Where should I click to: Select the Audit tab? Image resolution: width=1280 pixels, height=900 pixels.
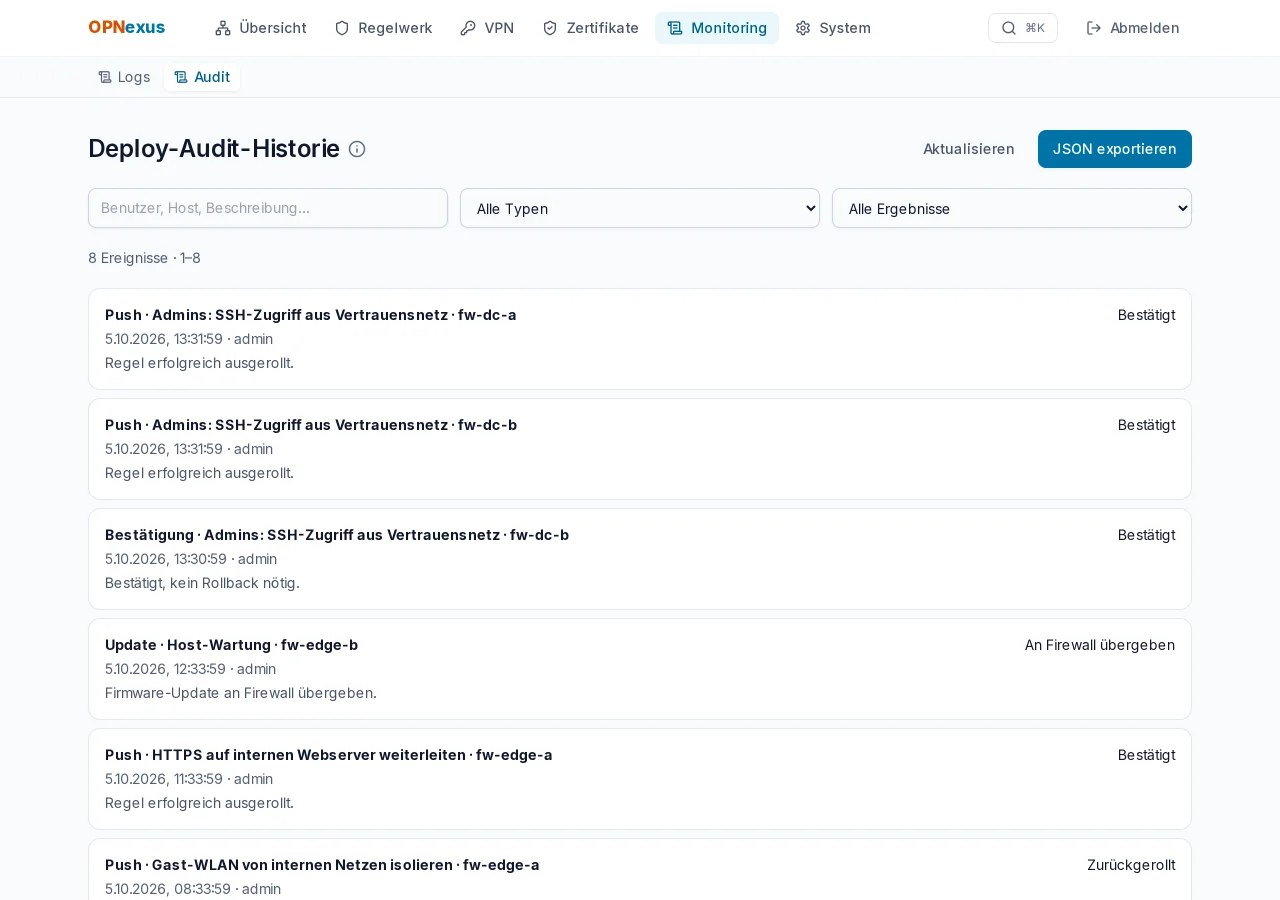pos(202,77)
